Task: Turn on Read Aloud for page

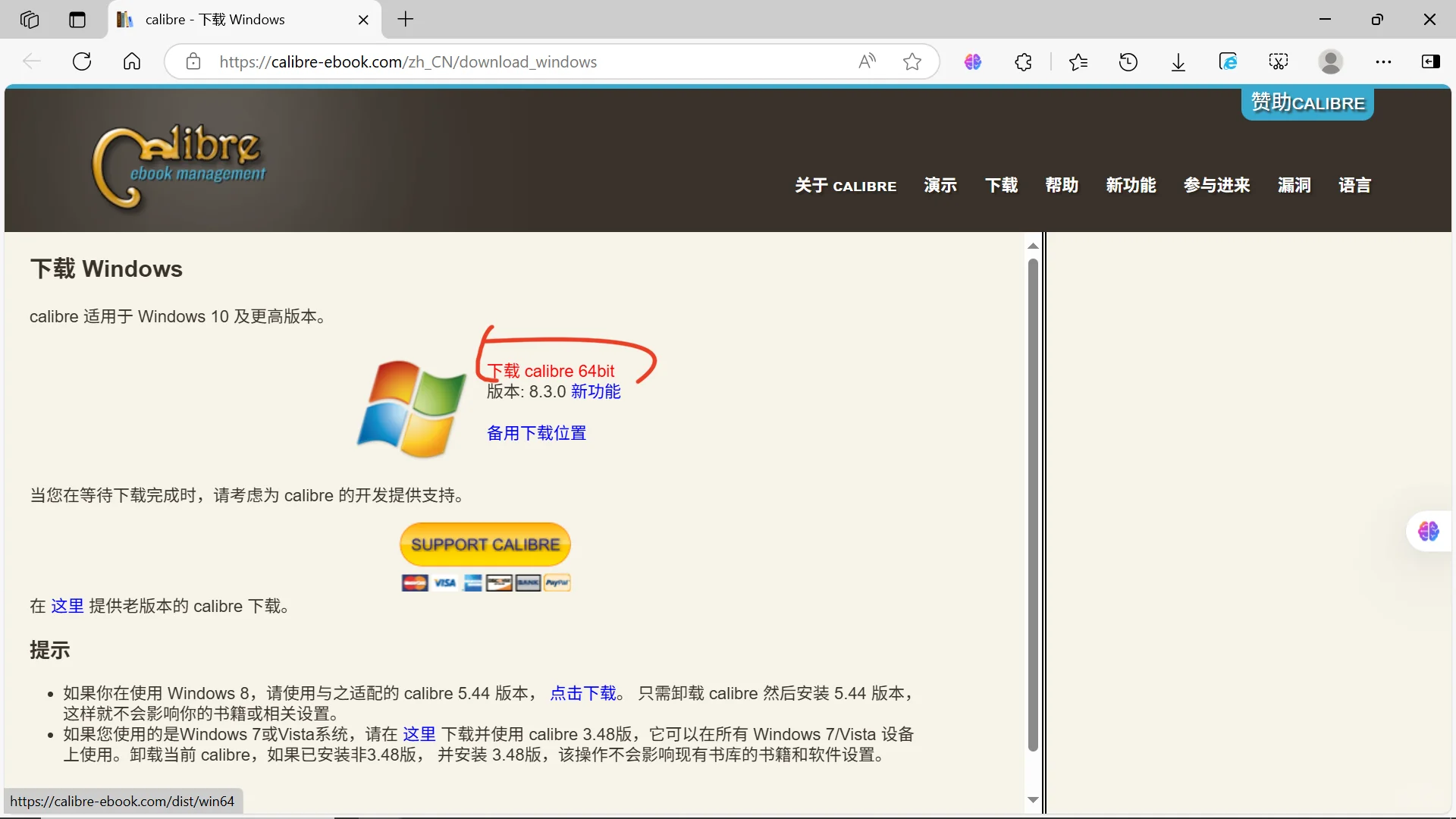Action: click(867, 61)
